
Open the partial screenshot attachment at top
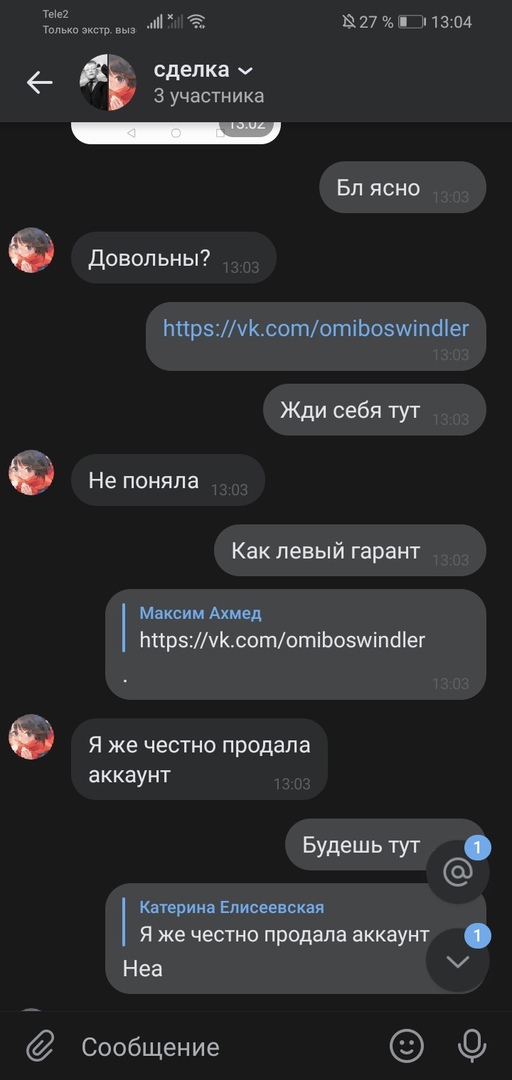(x=176, y=133)
